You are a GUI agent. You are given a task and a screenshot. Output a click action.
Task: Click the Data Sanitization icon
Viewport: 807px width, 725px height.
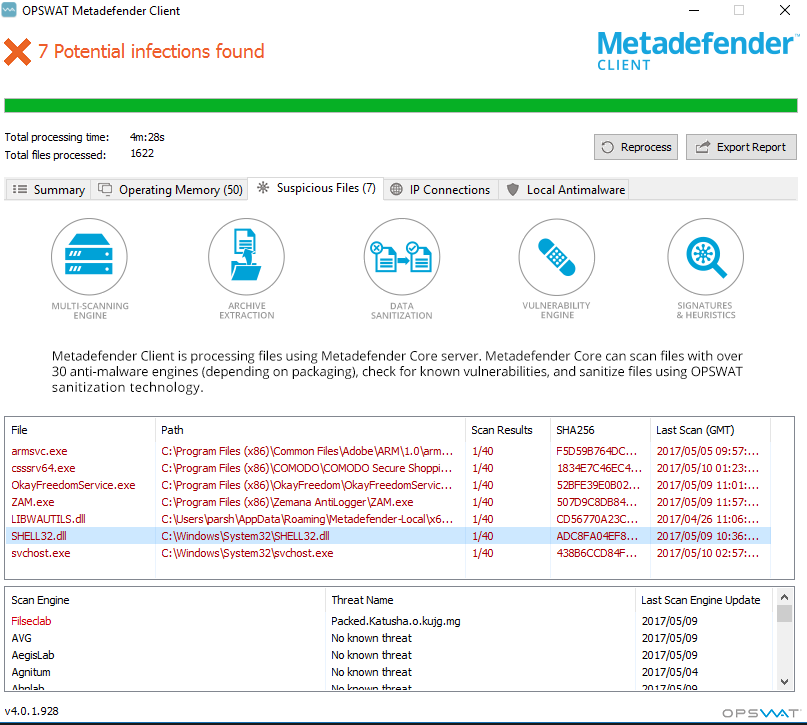401,256
